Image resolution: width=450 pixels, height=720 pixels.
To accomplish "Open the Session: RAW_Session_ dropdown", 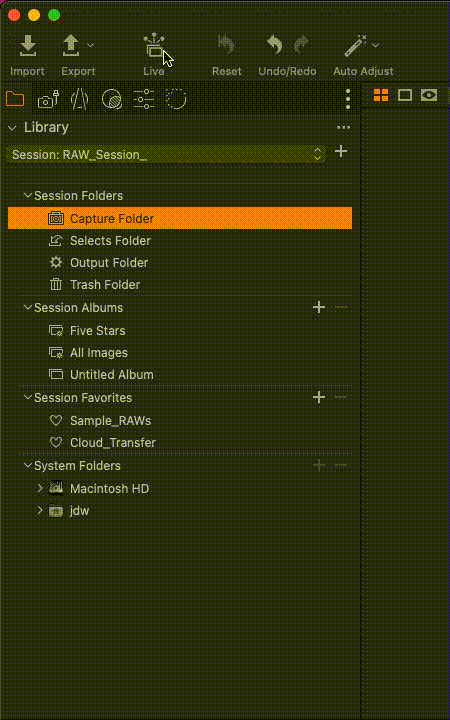I will click(166, 154).
